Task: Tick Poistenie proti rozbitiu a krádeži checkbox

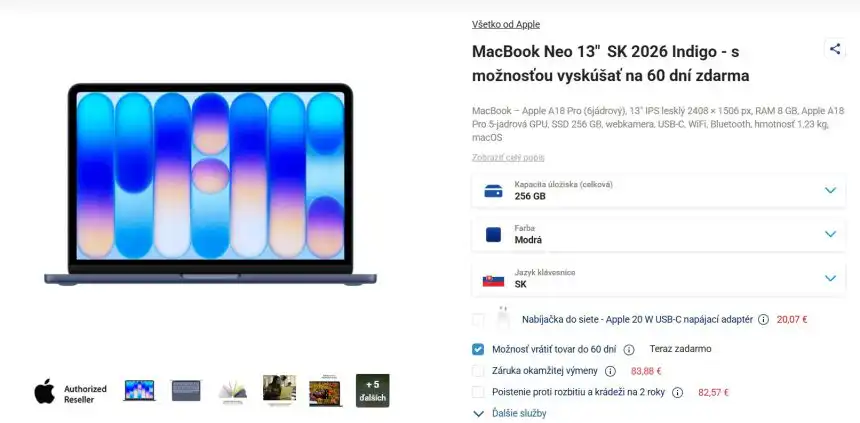Action: [478, 392]
